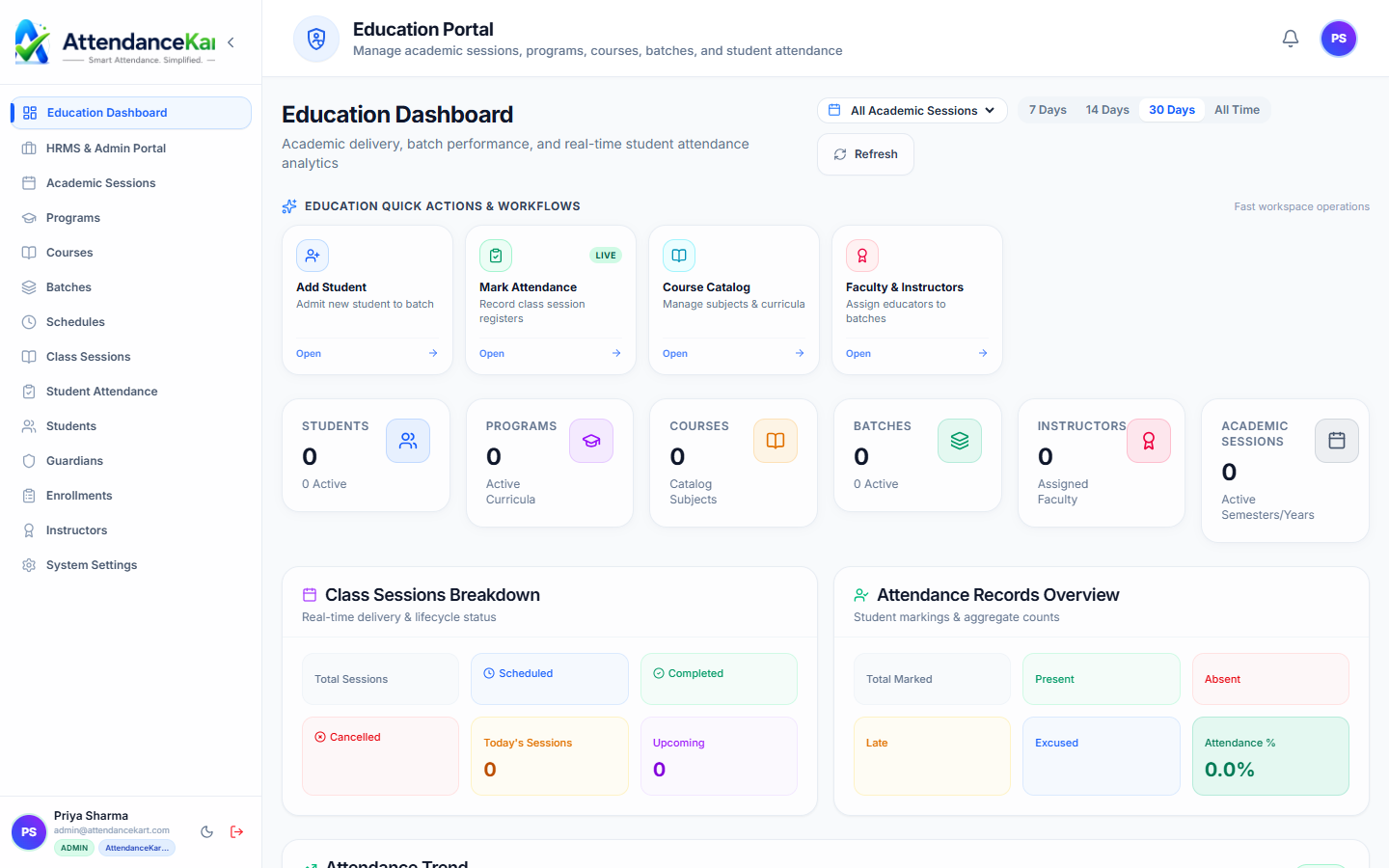Image resolution: width=1389 pixels, height=868 pixels.
Task: Click the Instructors stat ribbon icon
Action: coord(1149,441)
